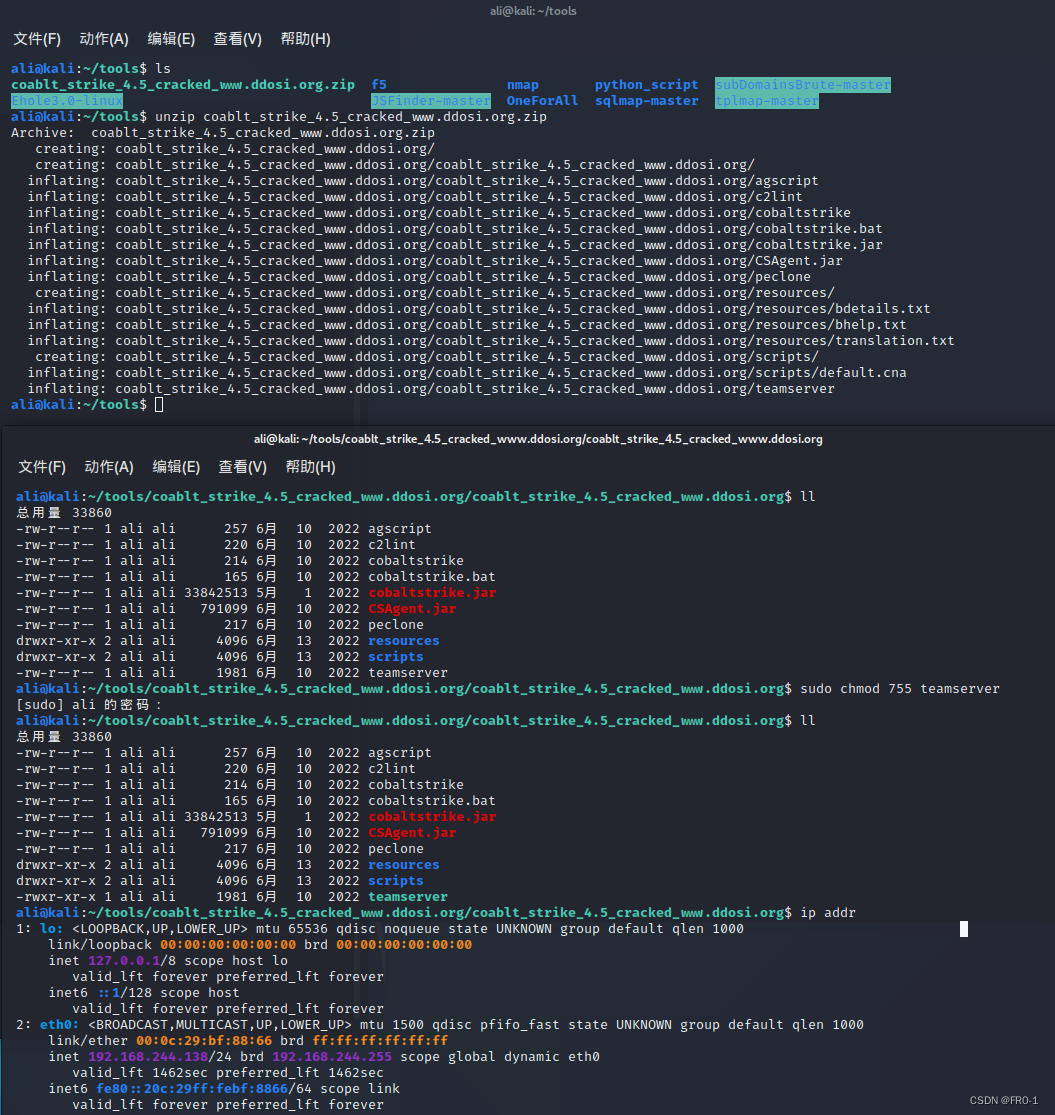Click the MAC address '00:0c:29:bf:88:66'
The width and height of the screenshot is (1055, 1115).
[x=204, y=1040]
